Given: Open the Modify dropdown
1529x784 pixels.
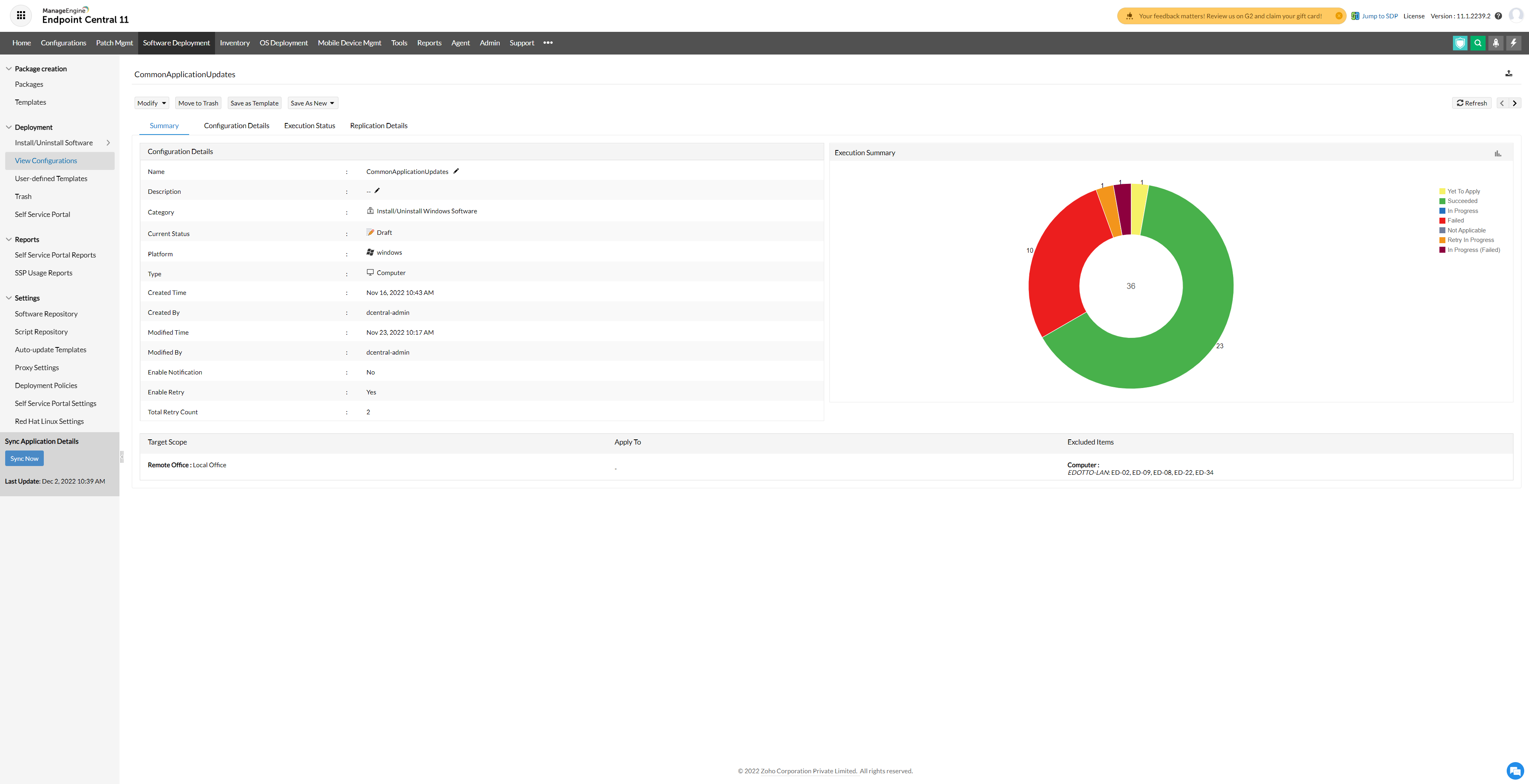Looking at the screenshot, I should pyautogui.click(x=151, y=103).
